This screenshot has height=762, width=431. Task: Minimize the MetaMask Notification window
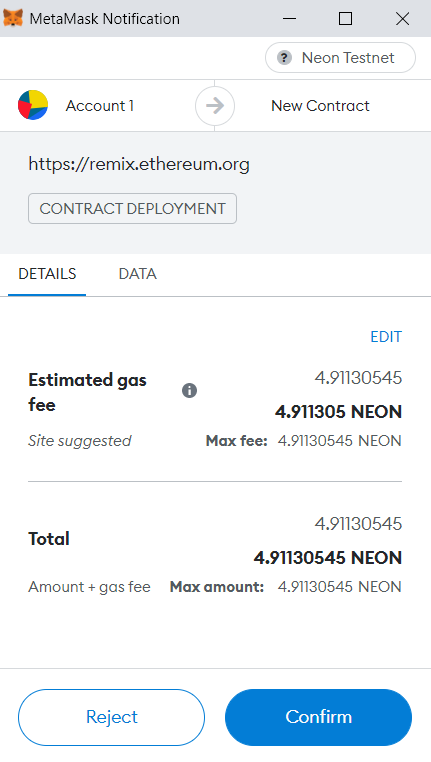point(289,18)
